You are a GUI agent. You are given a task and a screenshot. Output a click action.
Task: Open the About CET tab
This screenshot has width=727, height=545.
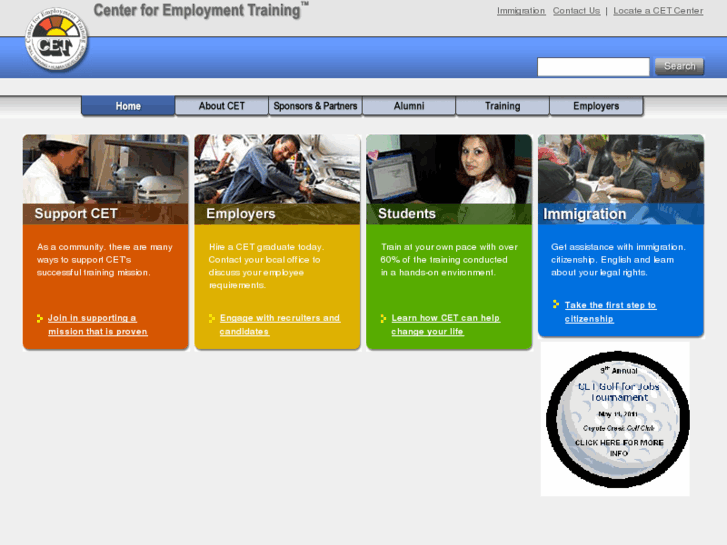tap(222, 106)
